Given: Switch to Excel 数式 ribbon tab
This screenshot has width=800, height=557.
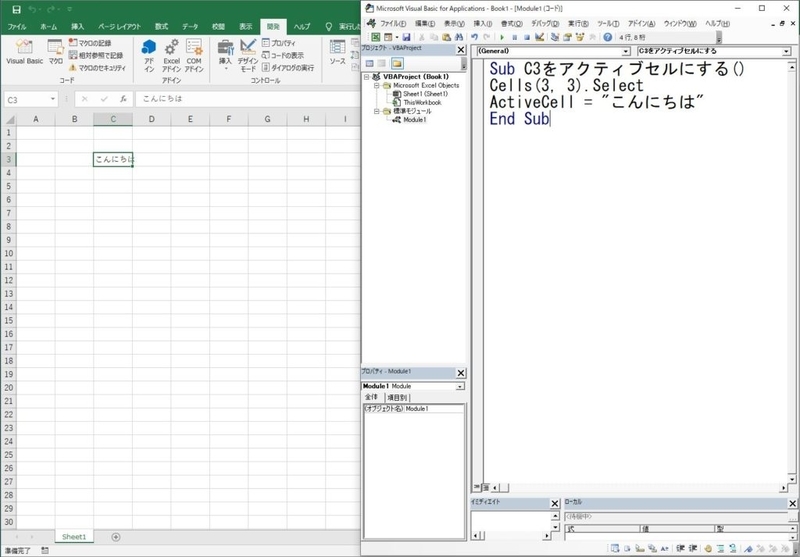Looking at the screenshot, I should pyautogui.click(x=162, y=27).
